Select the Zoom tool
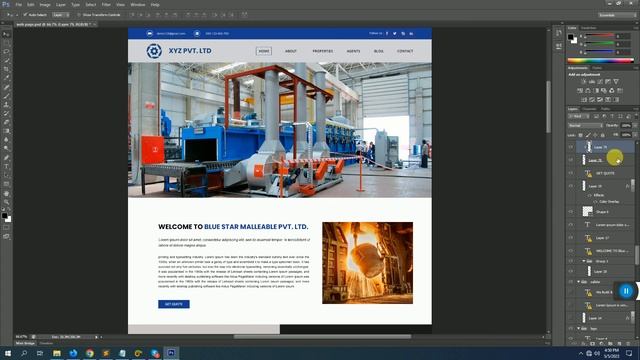 pyautogui.click(x=6, y=202)
